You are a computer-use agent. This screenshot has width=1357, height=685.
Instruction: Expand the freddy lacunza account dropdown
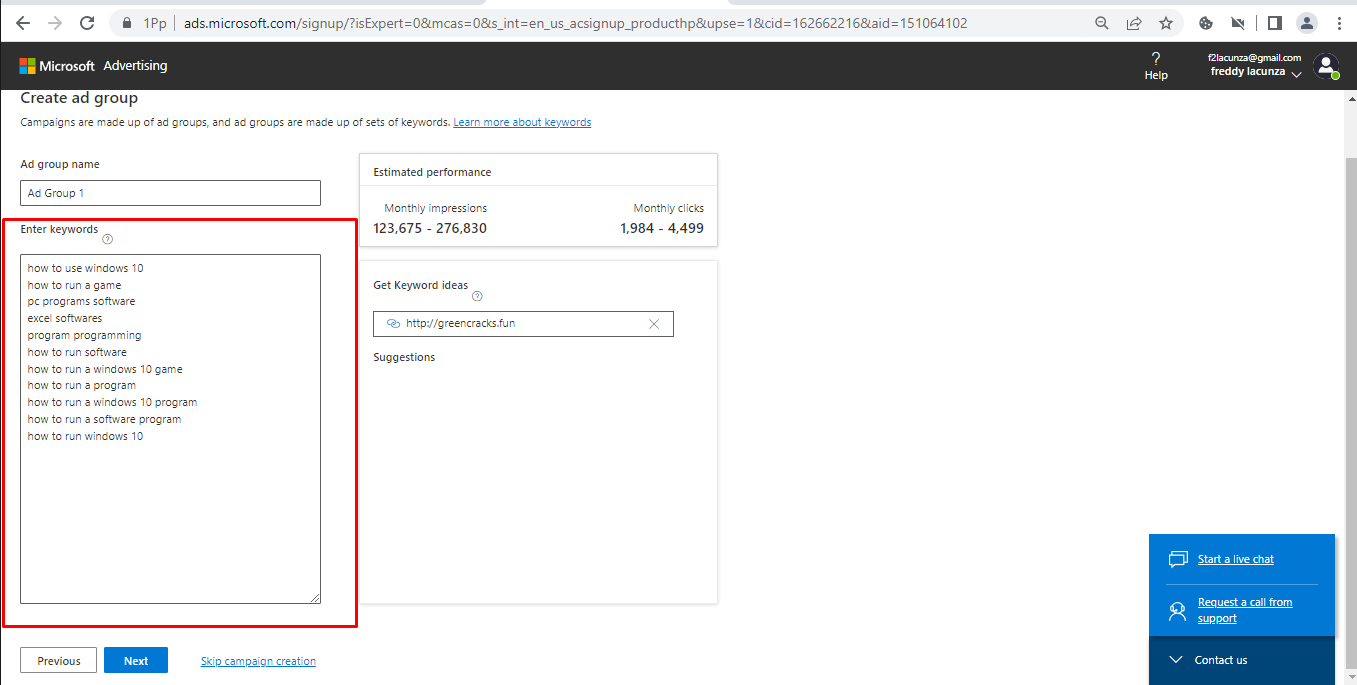tap(1297, 75)
